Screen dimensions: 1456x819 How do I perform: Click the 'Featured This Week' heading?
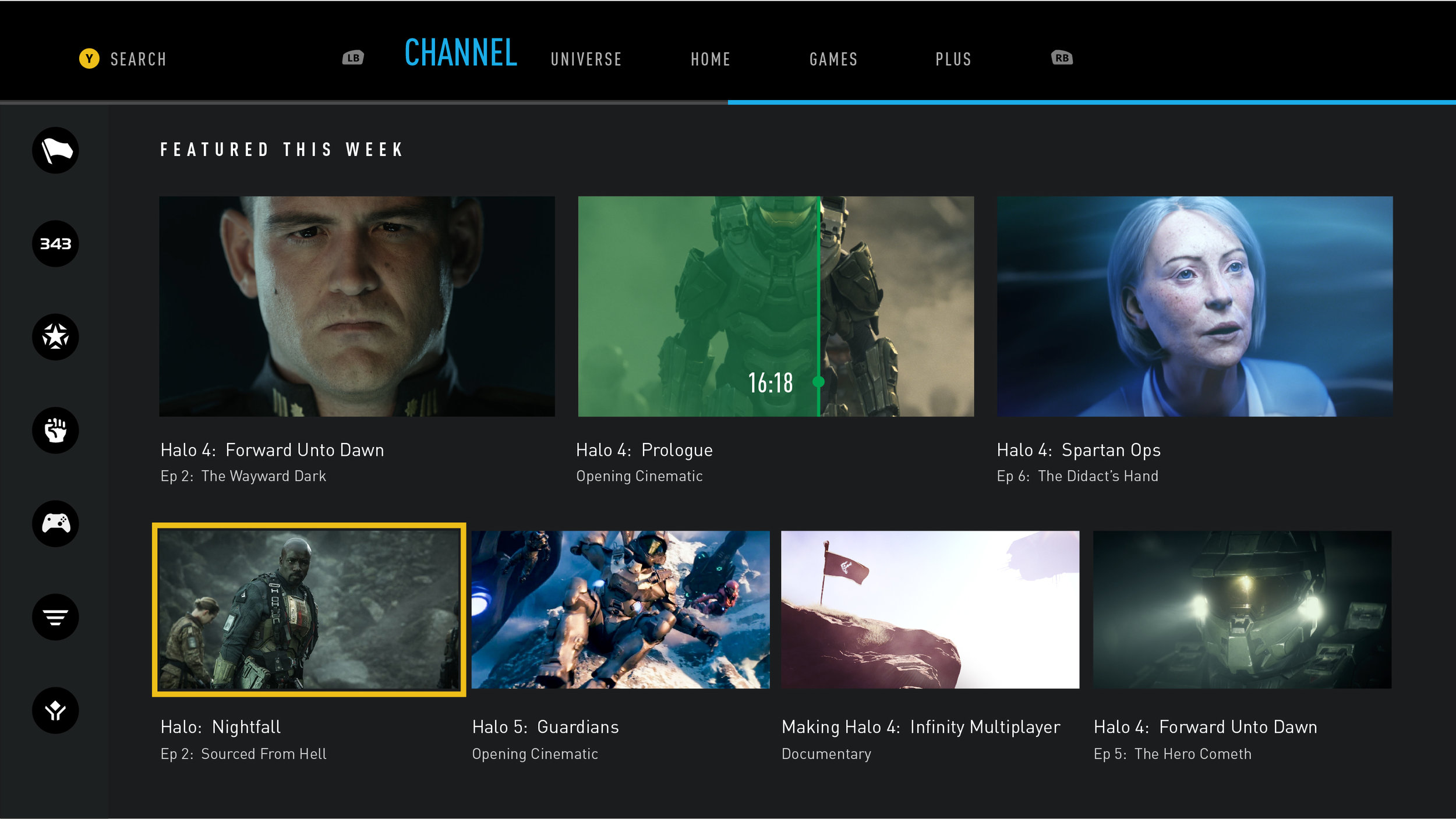[x=281, y=150]
